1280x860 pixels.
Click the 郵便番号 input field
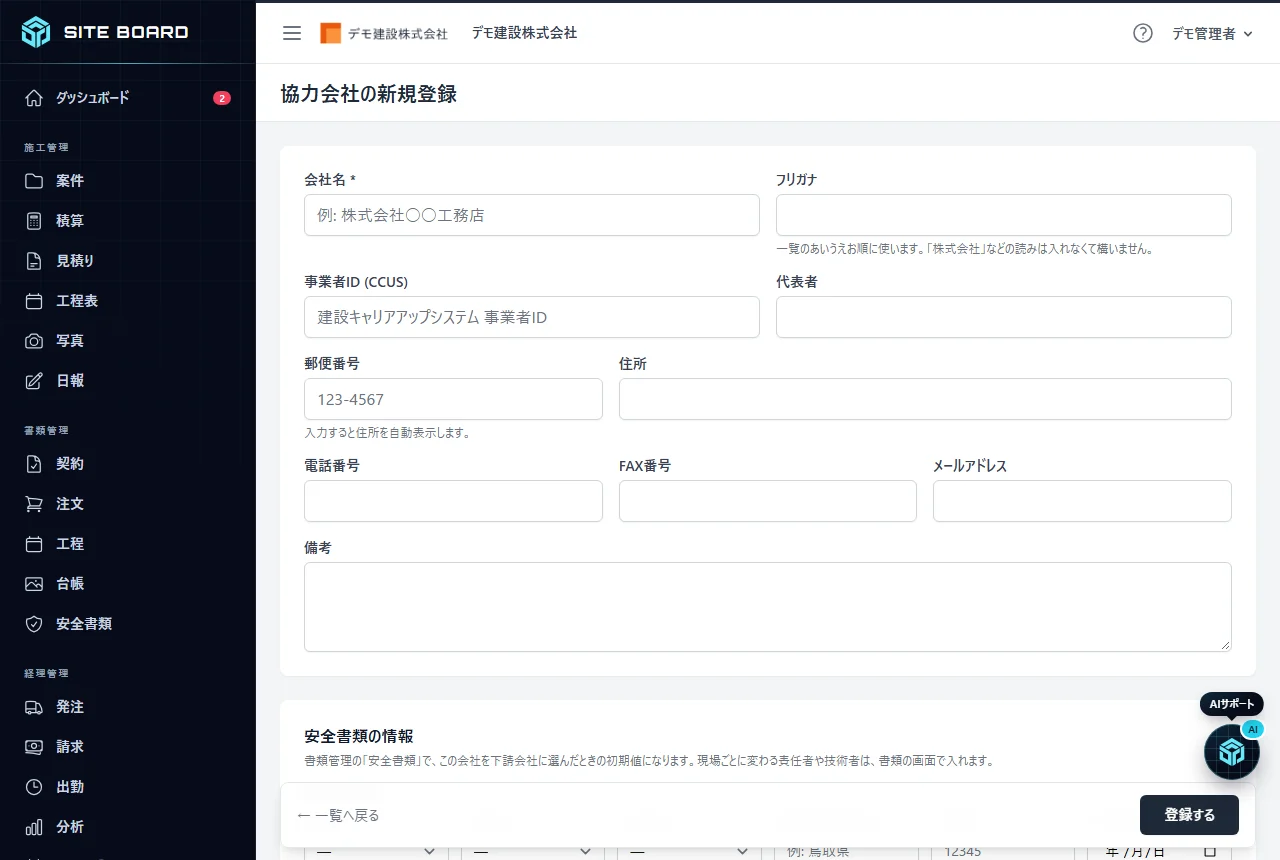pyautogui.click(x=453, y=399)
